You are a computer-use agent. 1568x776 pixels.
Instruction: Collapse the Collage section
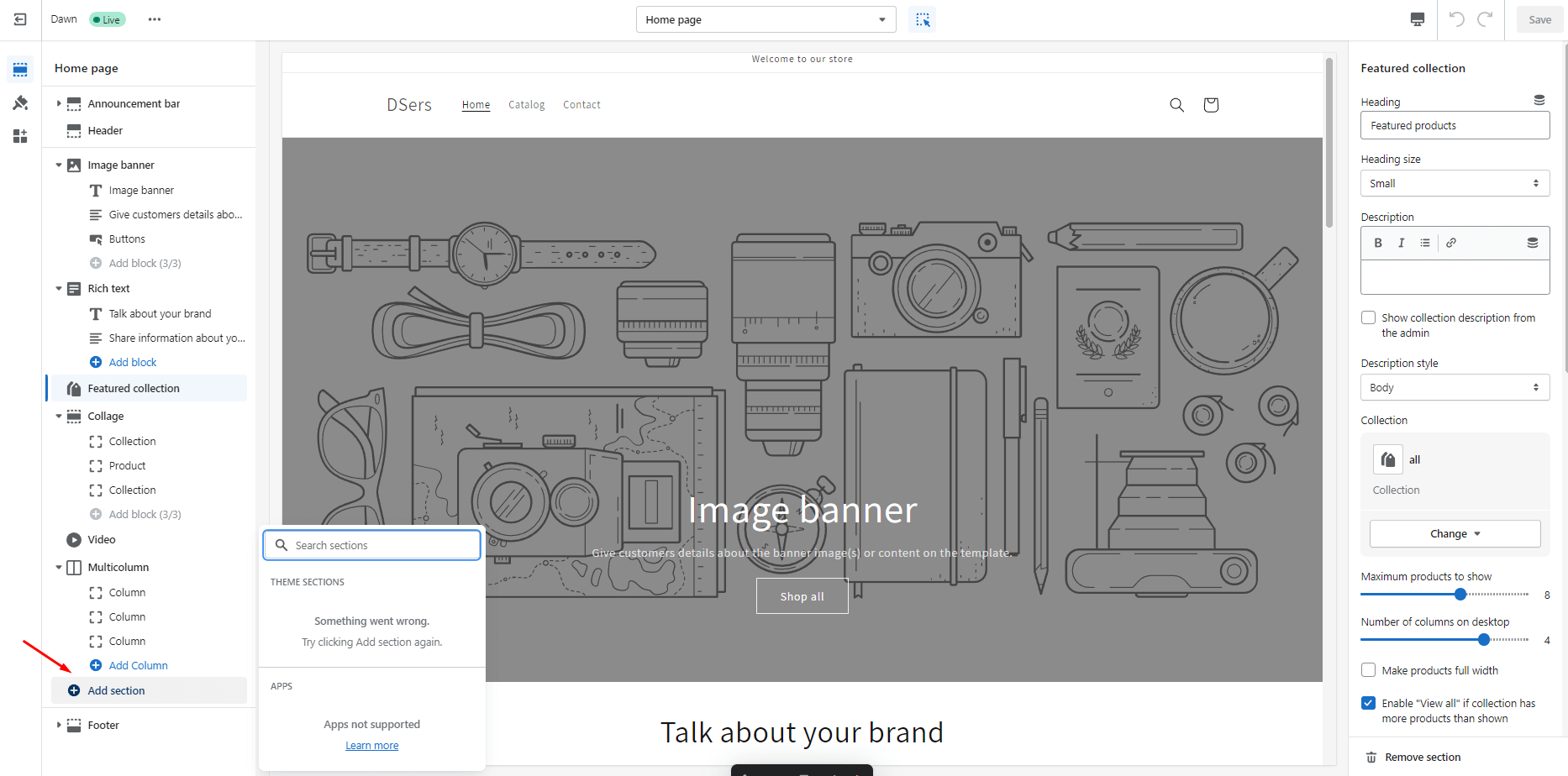click(x=59, y=416)
